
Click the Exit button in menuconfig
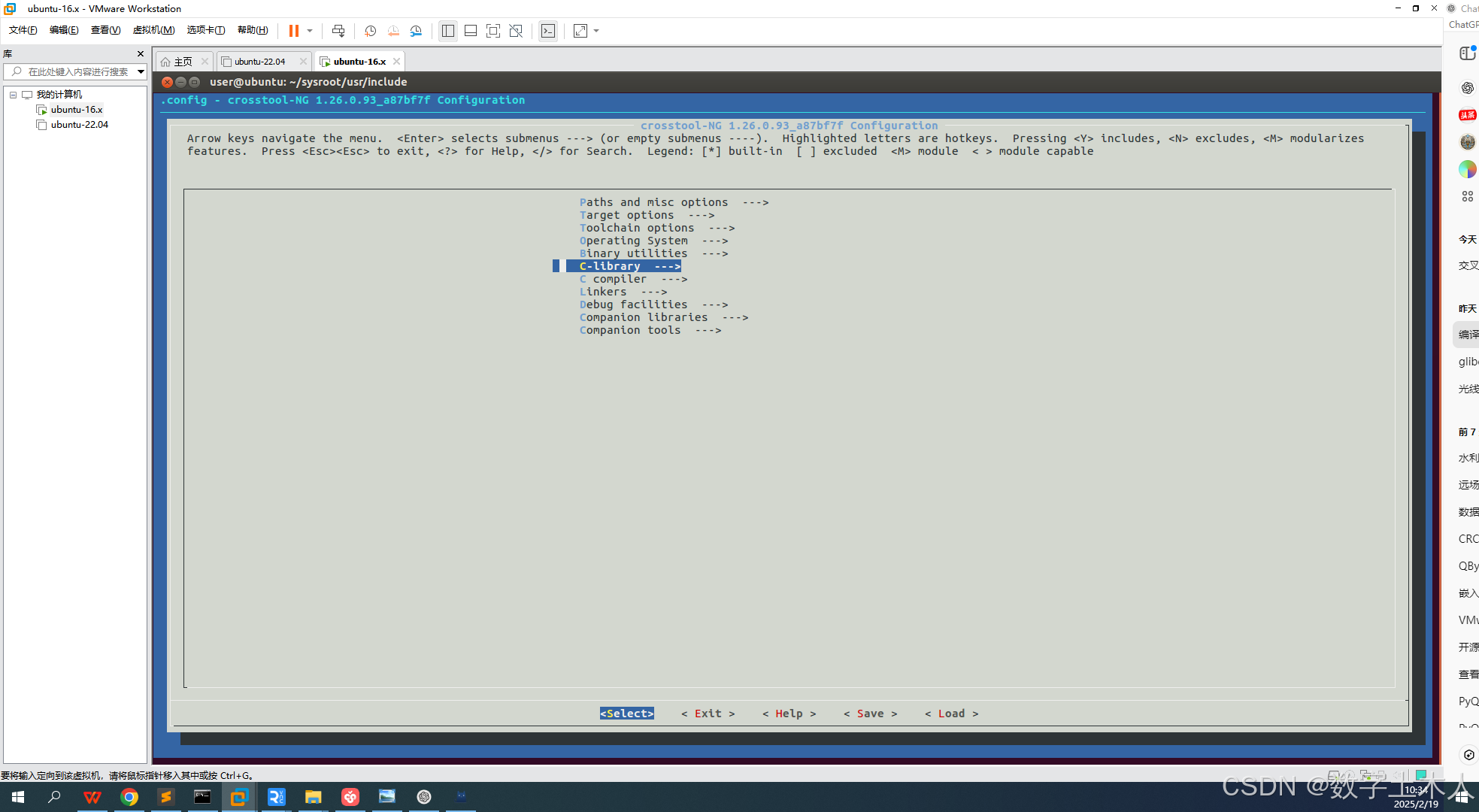(x=708, y=714)
